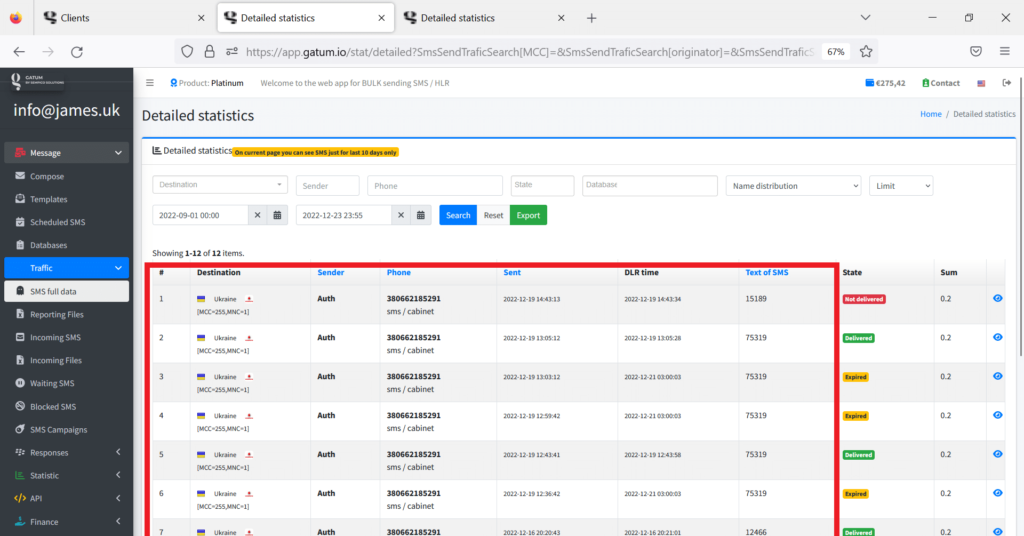View details of row 1 eye icon

pos(997,298)
